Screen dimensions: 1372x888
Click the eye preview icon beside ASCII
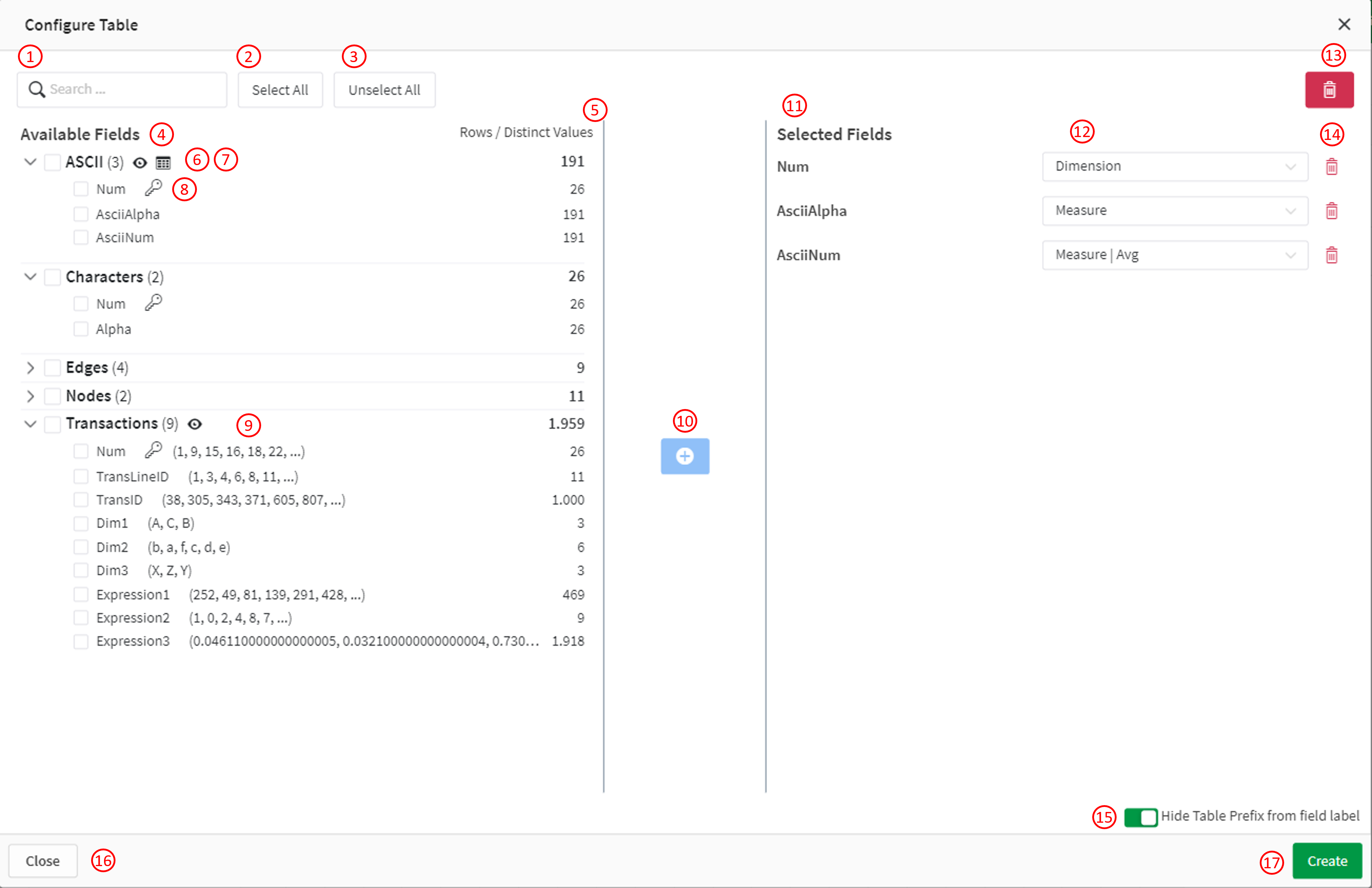pos(140,163)
